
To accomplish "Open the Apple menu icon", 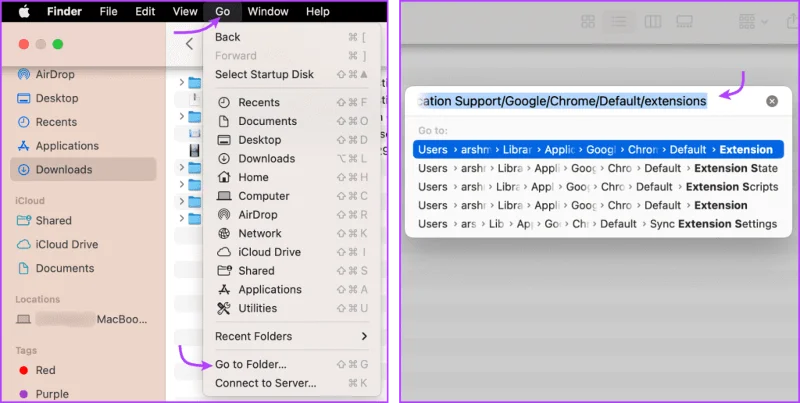I will 23,11.
